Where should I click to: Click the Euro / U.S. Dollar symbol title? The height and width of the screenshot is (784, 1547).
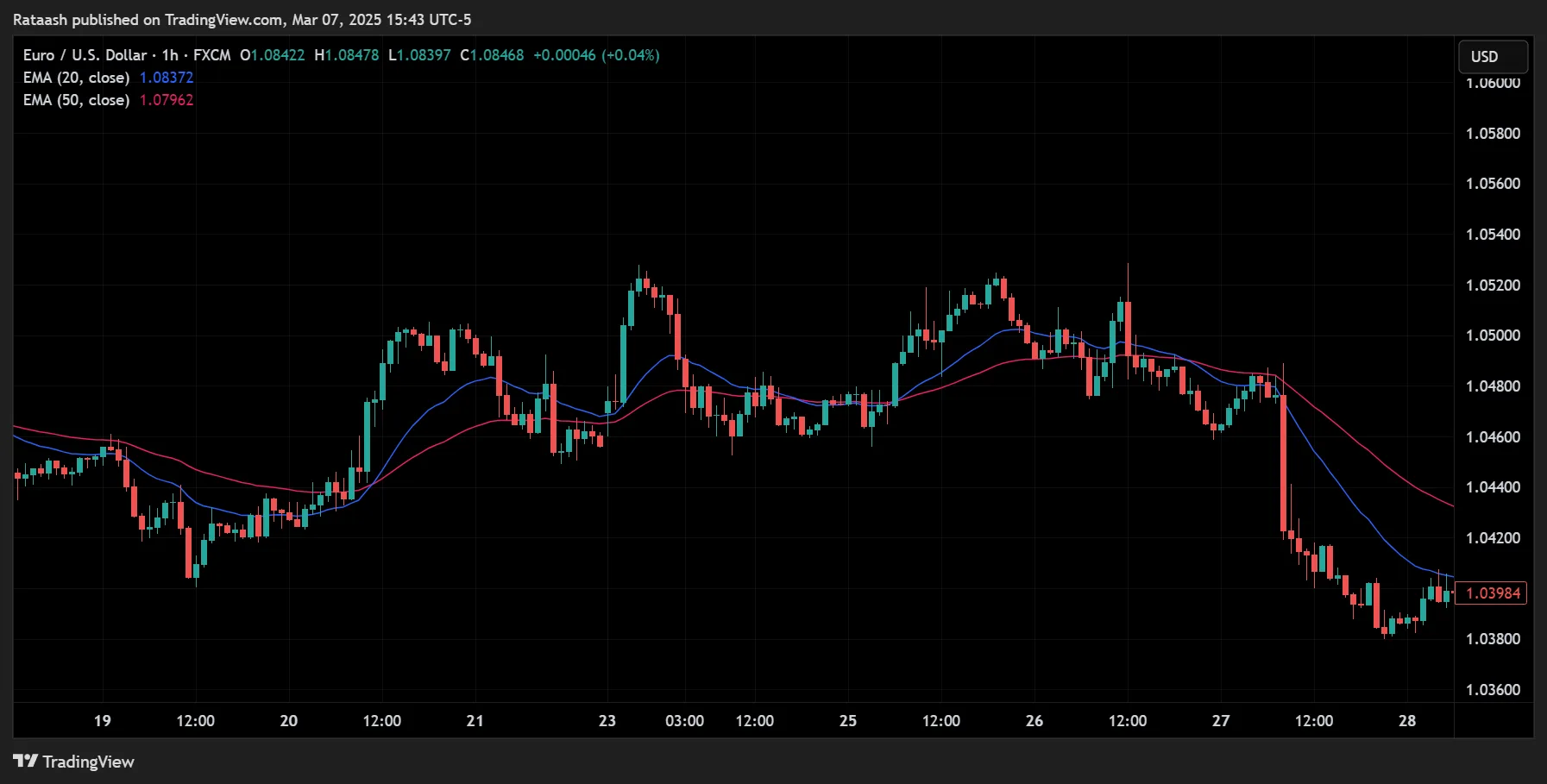[85, 55]
